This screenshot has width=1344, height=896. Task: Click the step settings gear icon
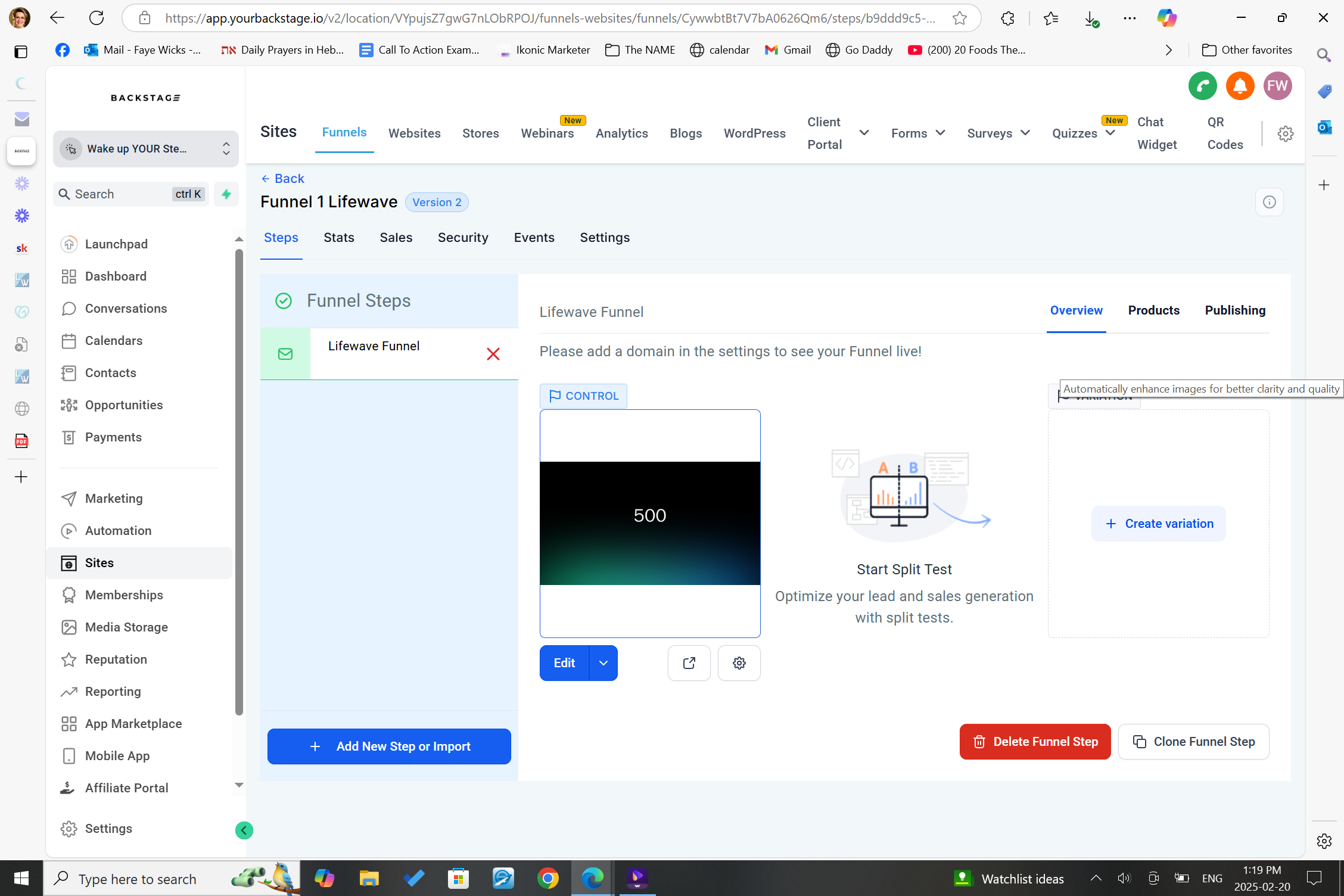739,663
